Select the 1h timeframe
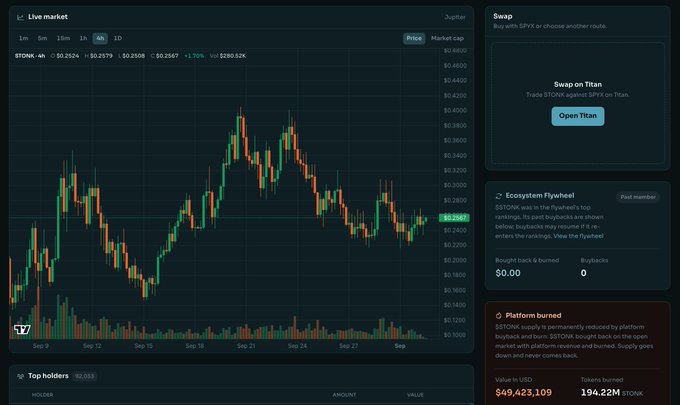Image resolution: width=680 pixels, height=405 pixels. tap(83, 38)
